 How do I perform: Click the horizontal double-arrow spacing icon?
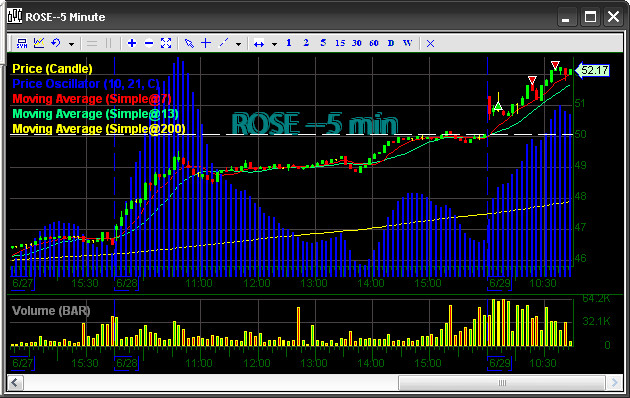pyautogui.click(x=259, y=44)
